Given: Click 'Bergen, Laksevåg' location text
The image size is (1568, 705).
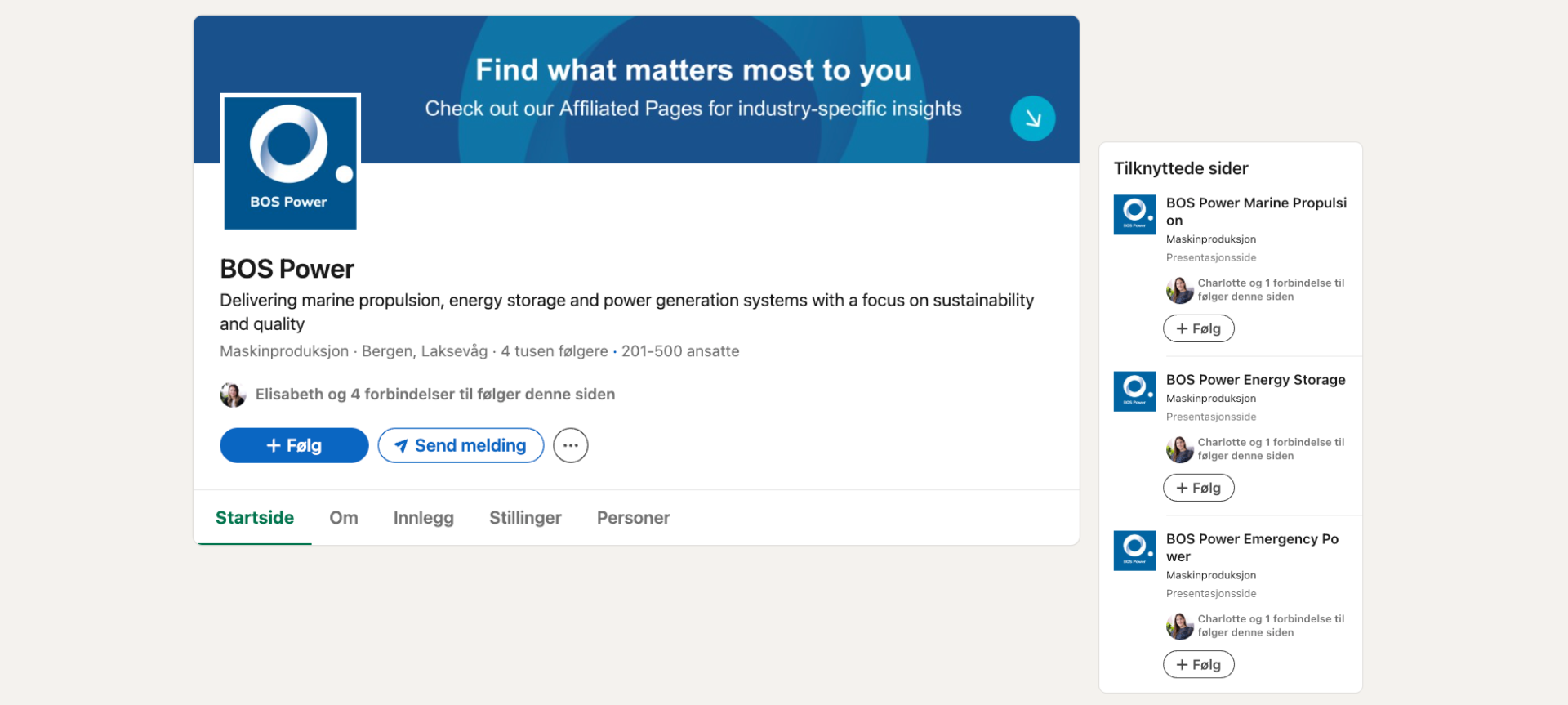Looking at the screenshot, I should 425,351.
